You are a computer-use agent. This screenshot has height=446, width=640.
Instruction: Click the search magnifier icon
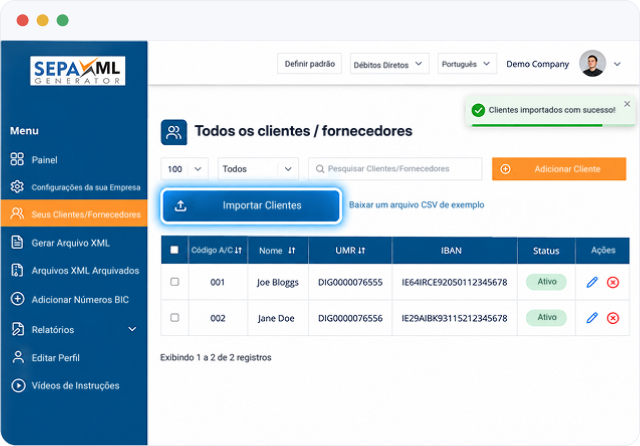point(320,169)
